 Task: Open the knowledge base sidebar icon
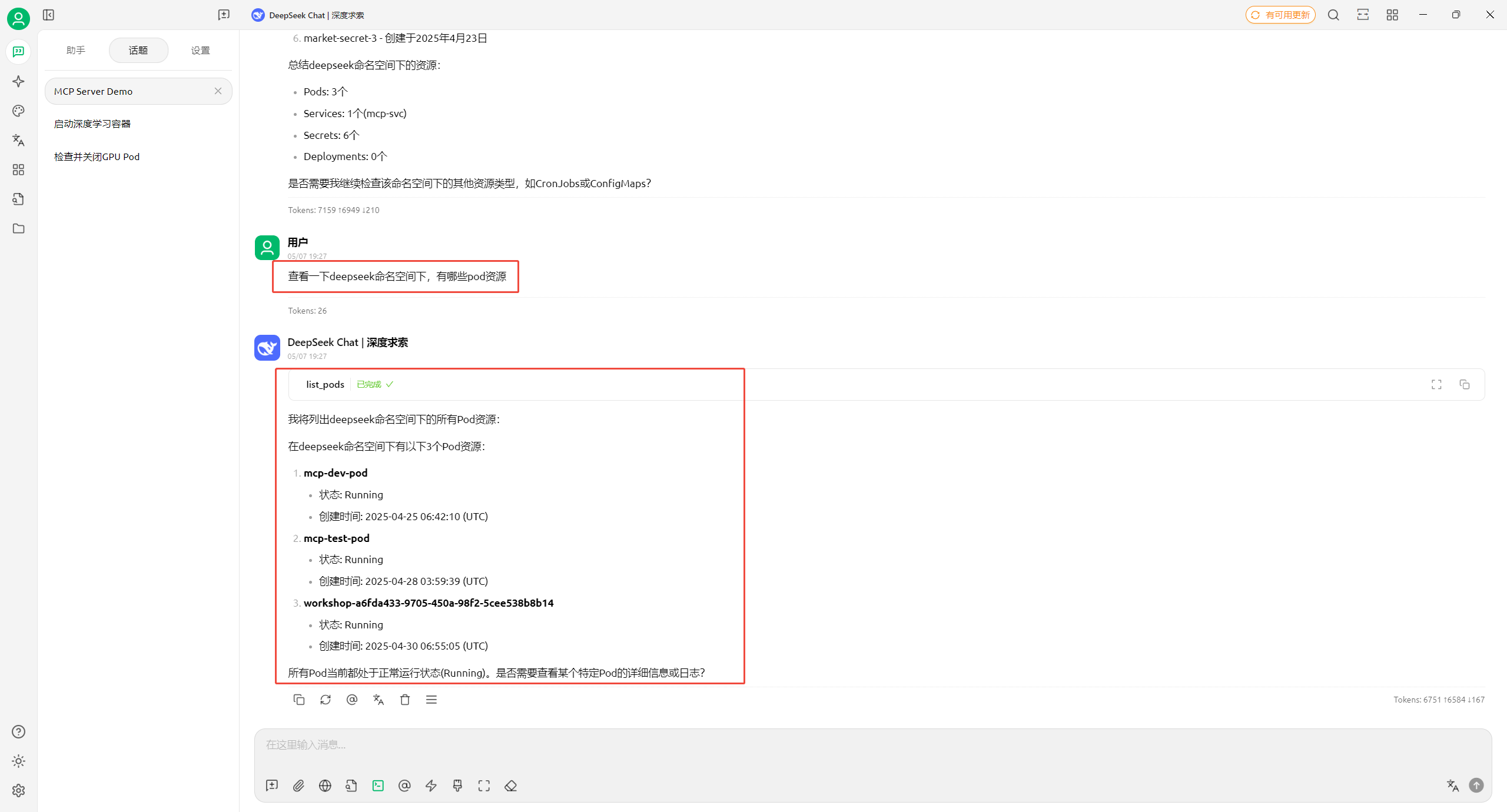coord(18,199)
